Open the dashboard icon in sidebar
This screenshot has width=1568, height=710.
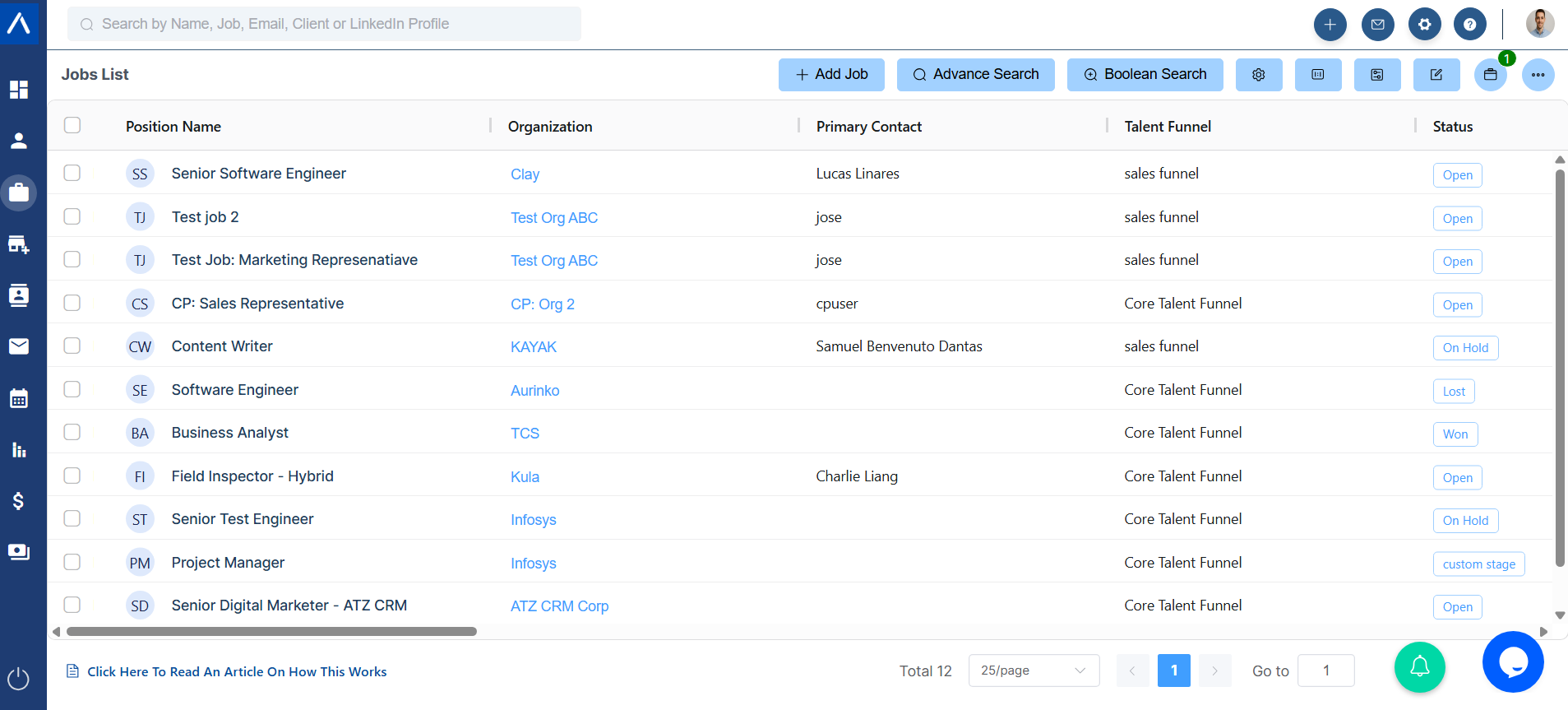(x=19, y=90)
